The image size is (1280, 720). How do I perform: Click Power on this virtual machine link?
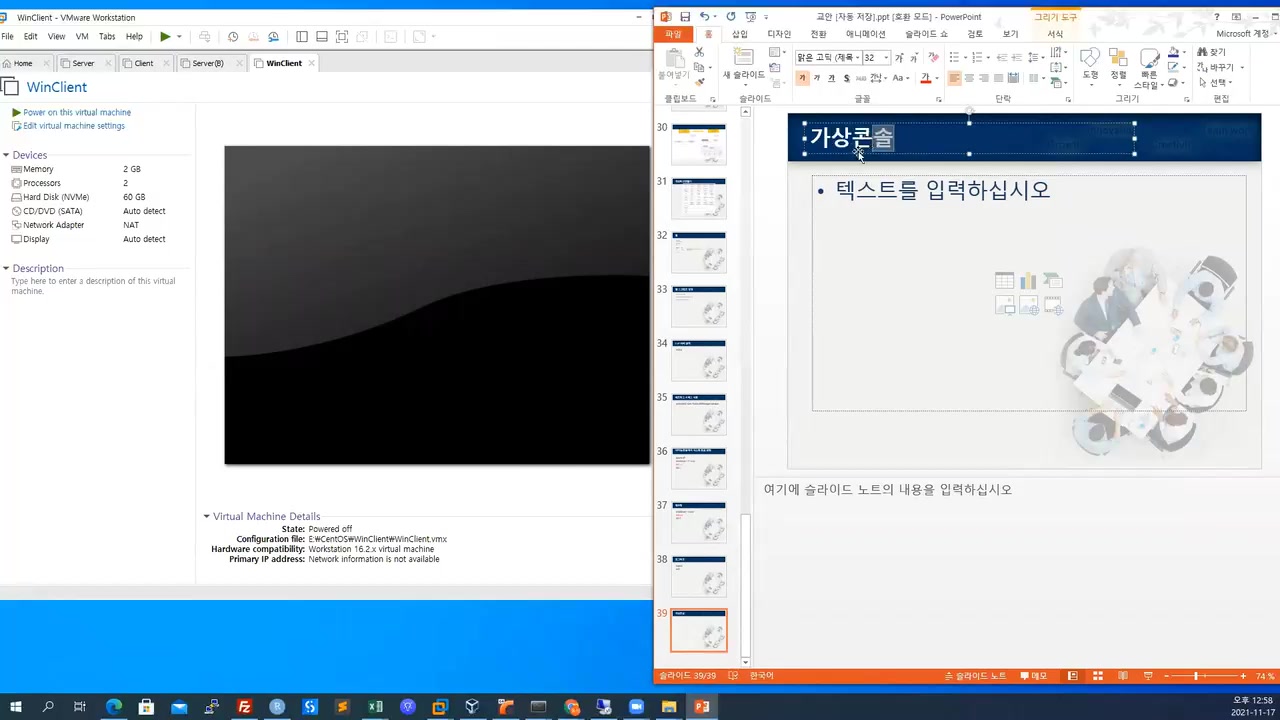coord(76,112)
